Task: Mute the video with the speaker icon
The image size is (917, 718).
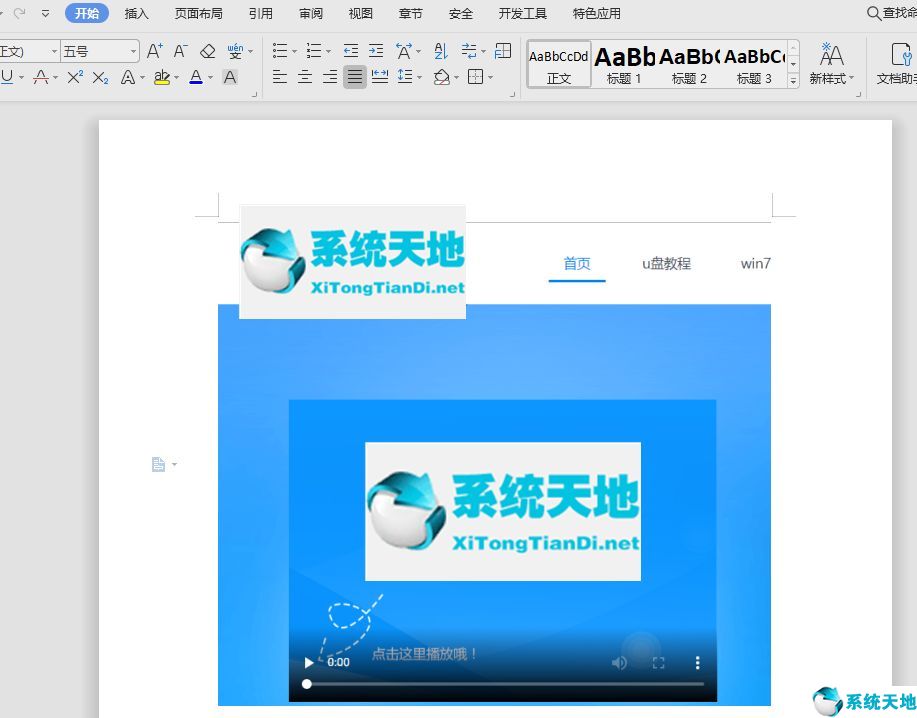Action: (619, 662)
